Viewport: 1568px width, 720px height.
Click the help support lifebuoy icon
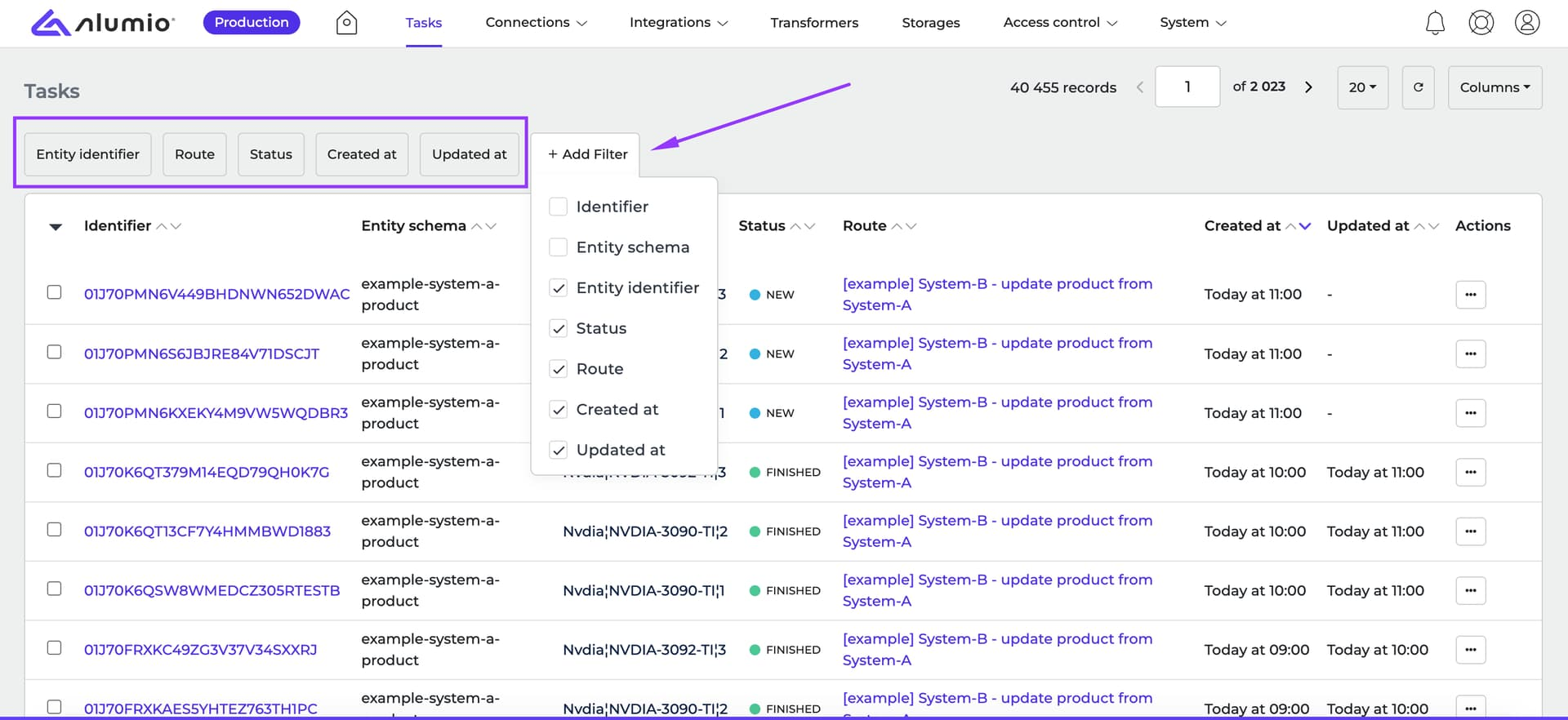click(1481, 23)
